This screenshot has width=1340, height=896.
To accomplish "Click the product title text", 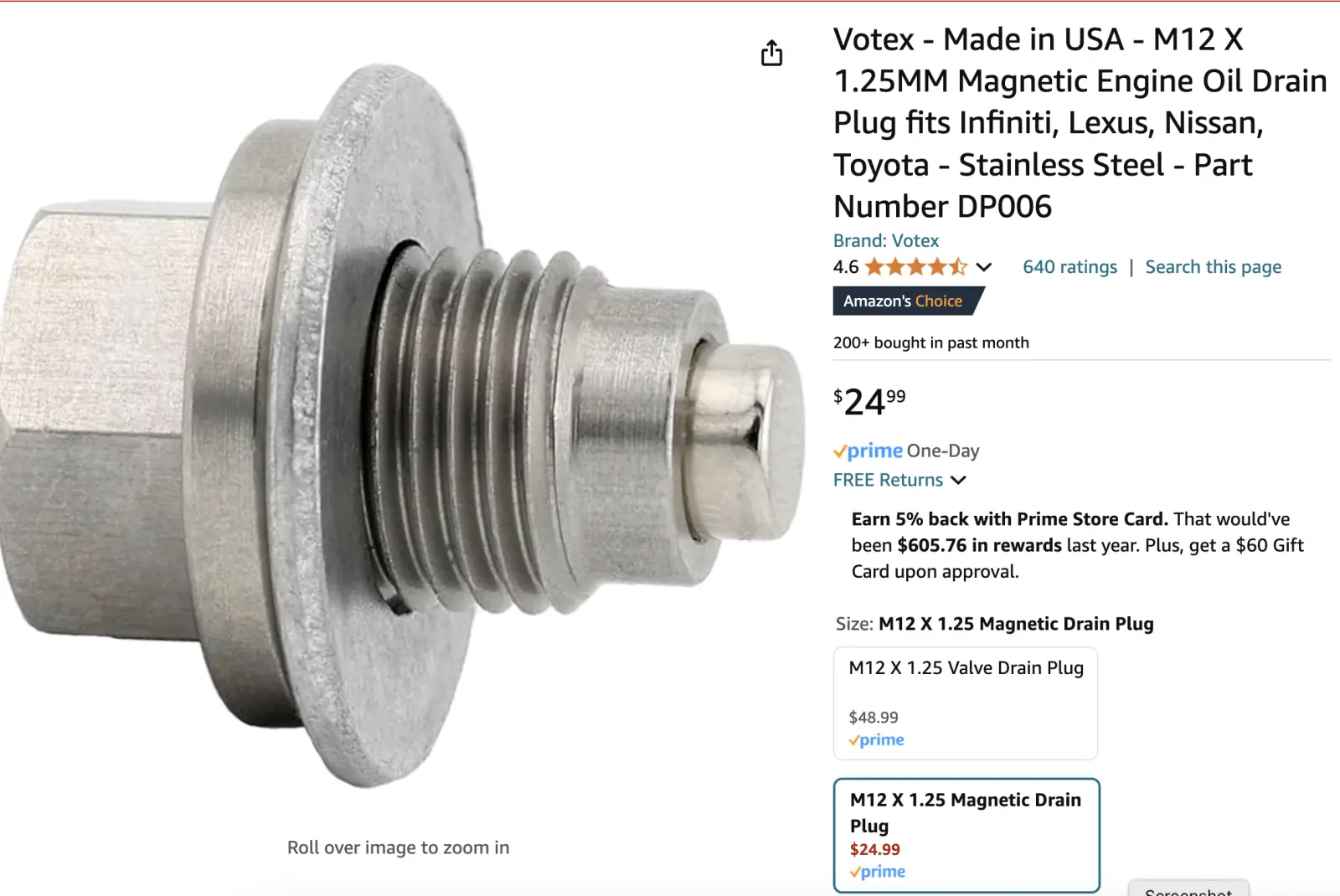I will click(1080, 123).
